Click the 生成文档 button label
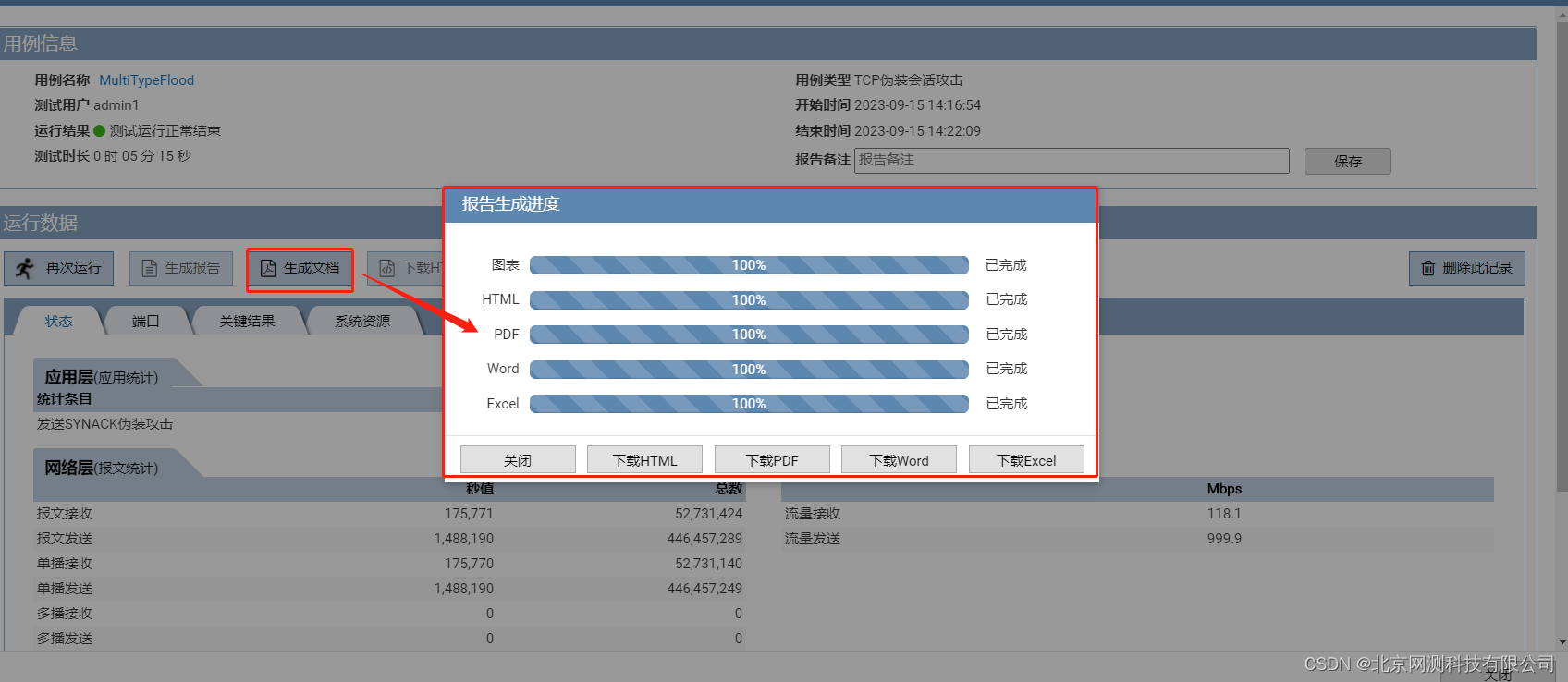Image resolution: width=1568 pixels, height=682 pixels. point(312,268)
